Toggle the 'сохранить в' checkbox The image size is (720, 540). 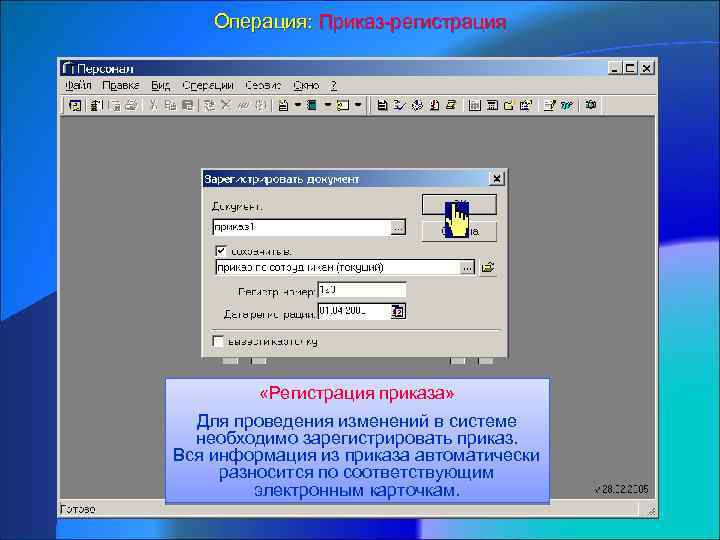[221, 251]
